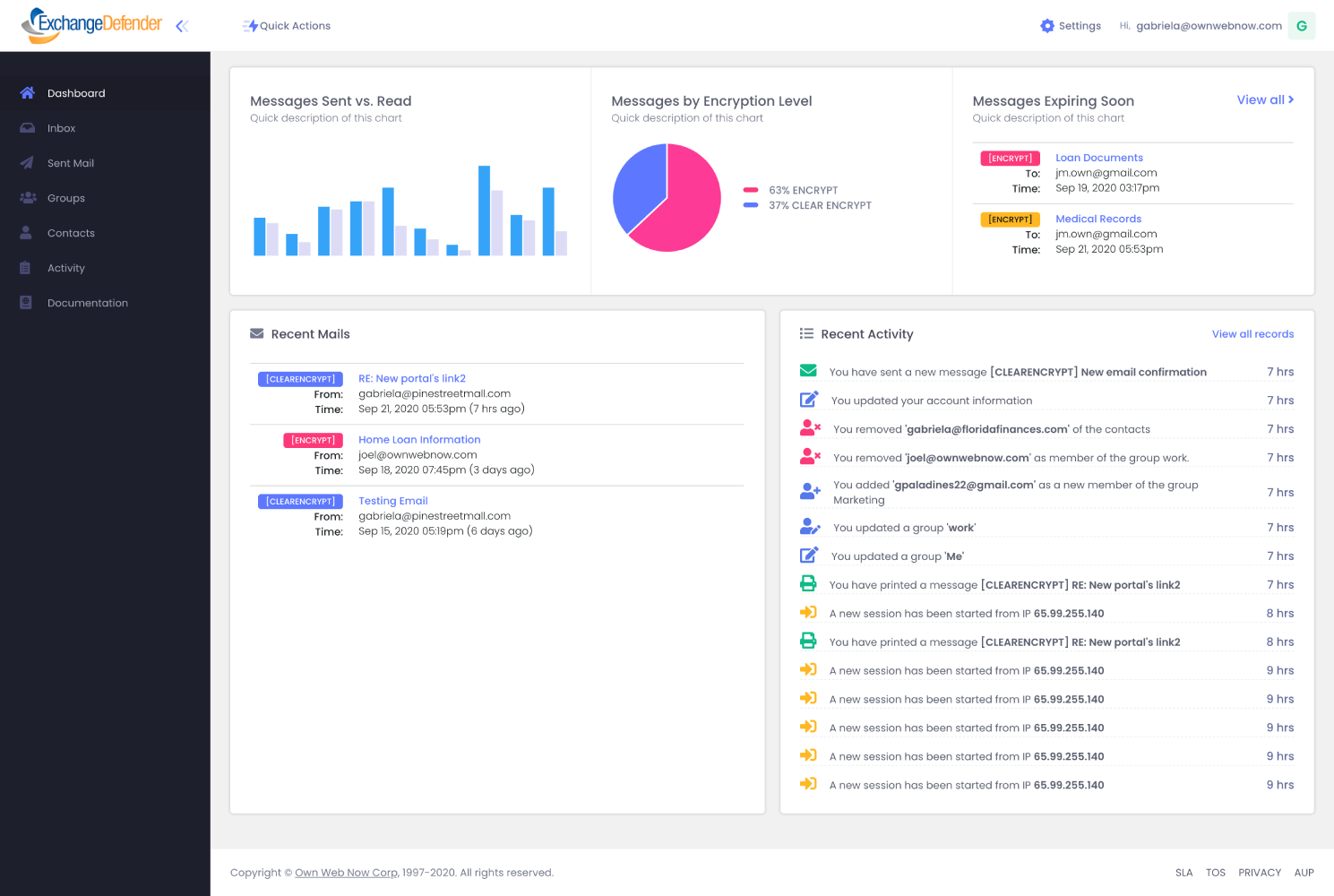Click the Groups people icon in sidebar

click(26, 197)
